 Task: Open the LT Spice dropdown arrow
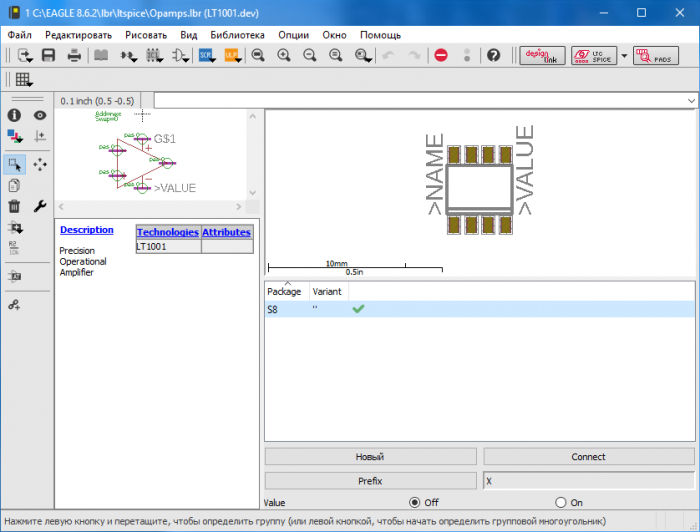click(624, 56)
